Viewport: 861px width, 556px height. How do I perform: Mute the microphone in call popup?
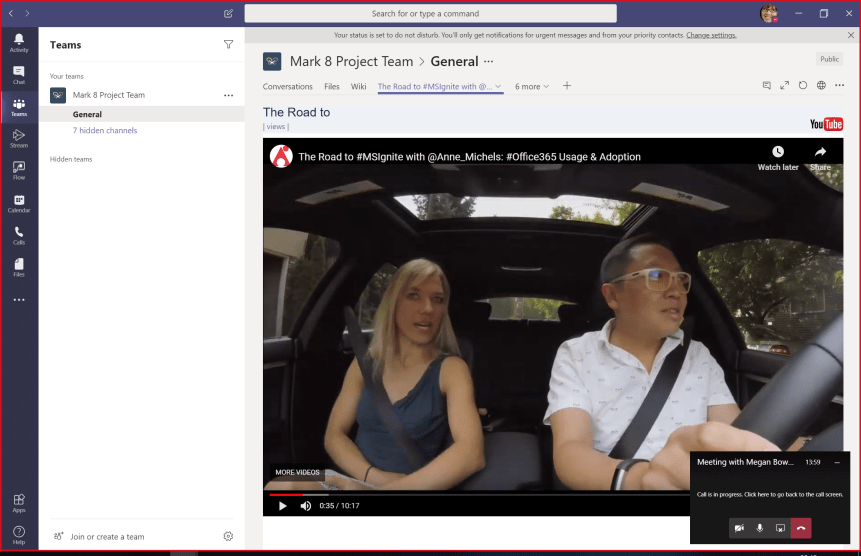[760, 527]
